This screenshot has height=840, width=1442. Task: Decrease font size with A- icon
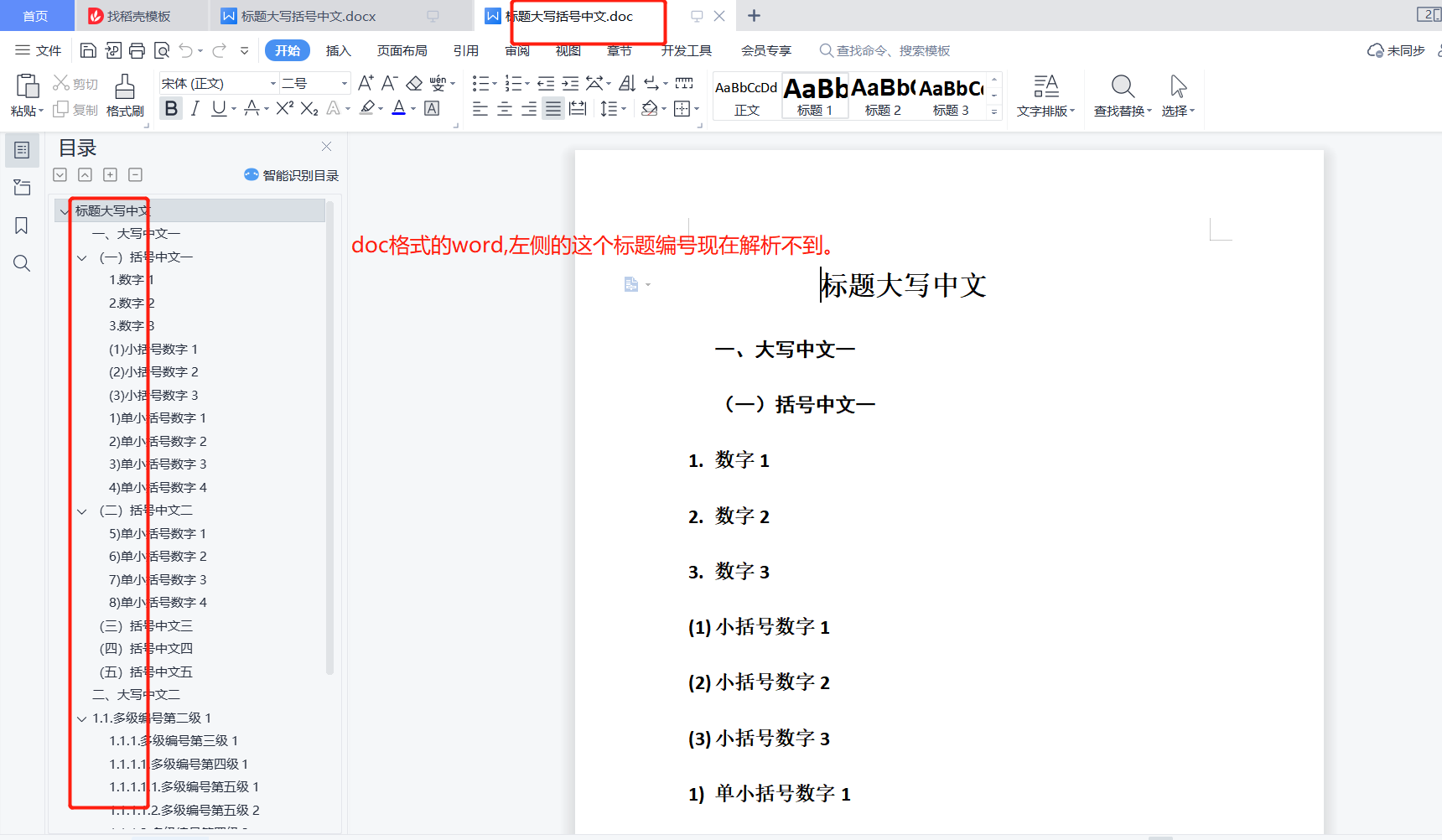pyautogui.click(x=389, y=83)
